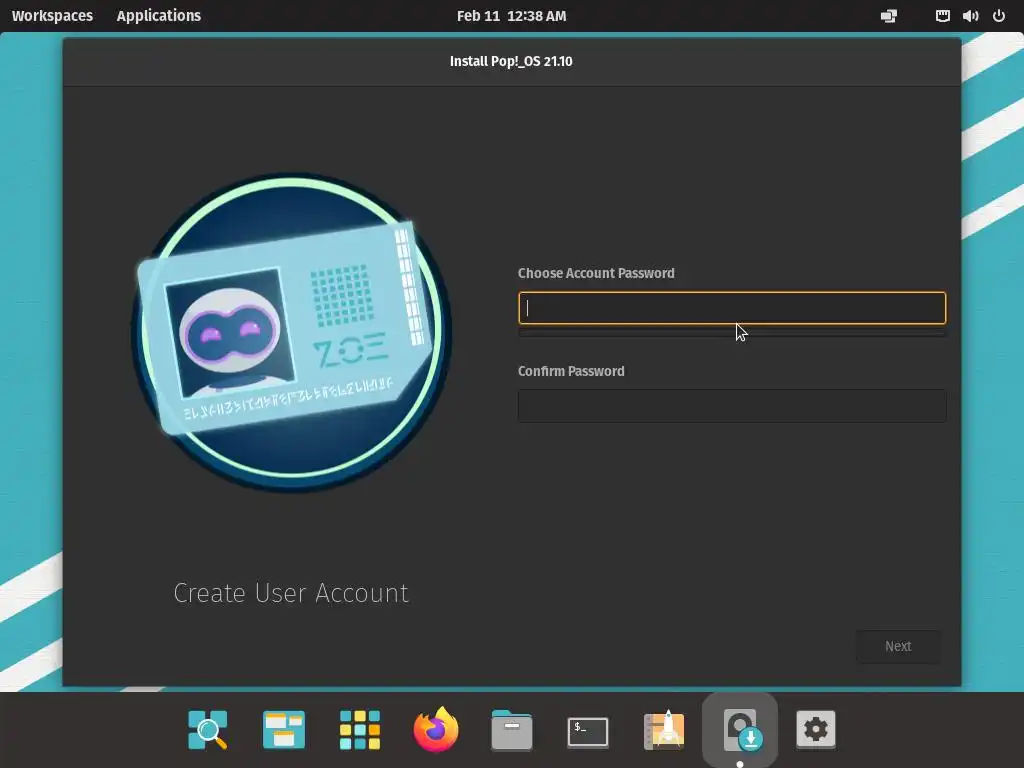This screenshot has height=768, width=1024.
Task: Launch Firefox from the dock
Action: [436, 729]
